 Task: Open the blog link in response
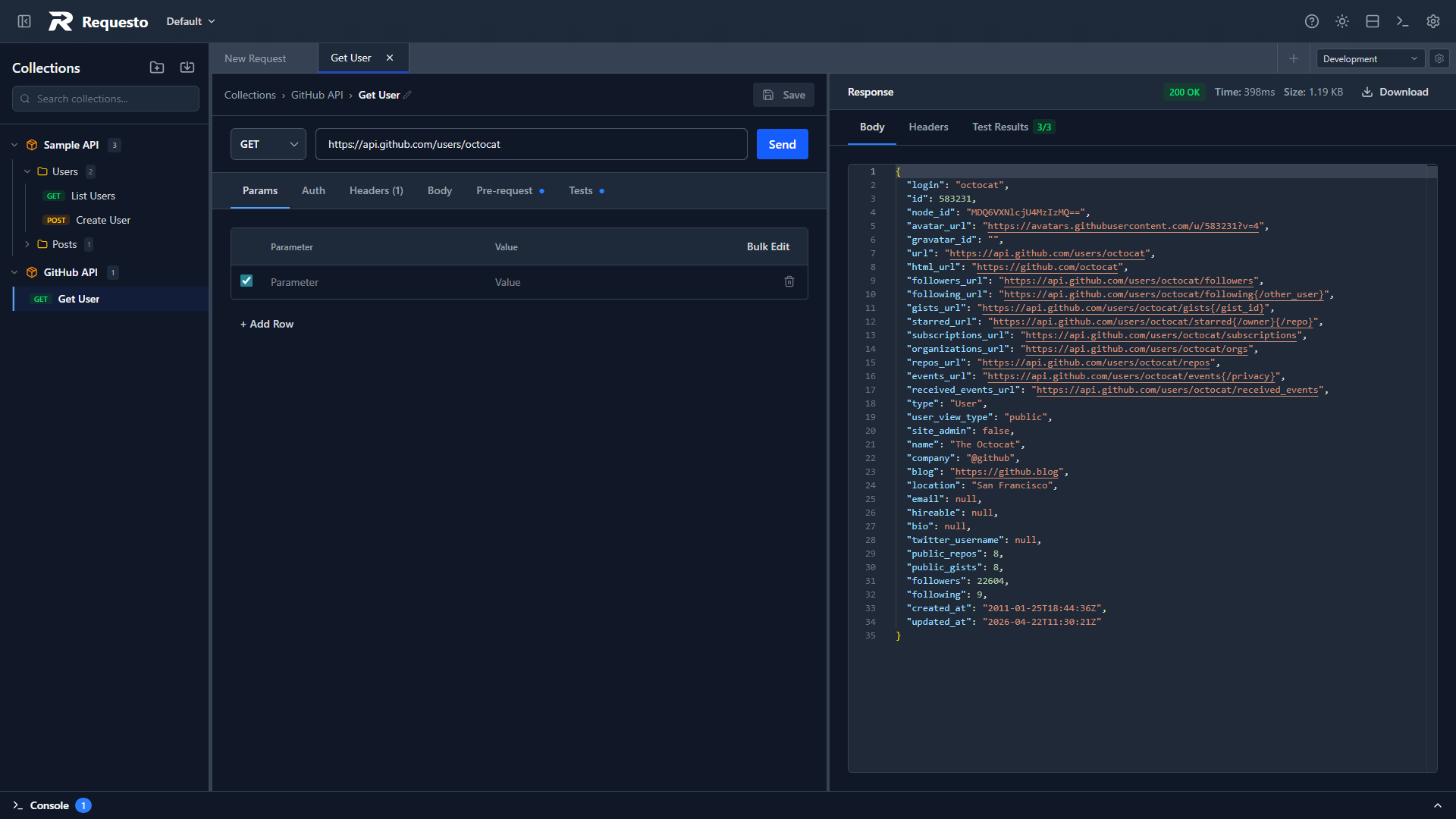(x=1006, y=472)
